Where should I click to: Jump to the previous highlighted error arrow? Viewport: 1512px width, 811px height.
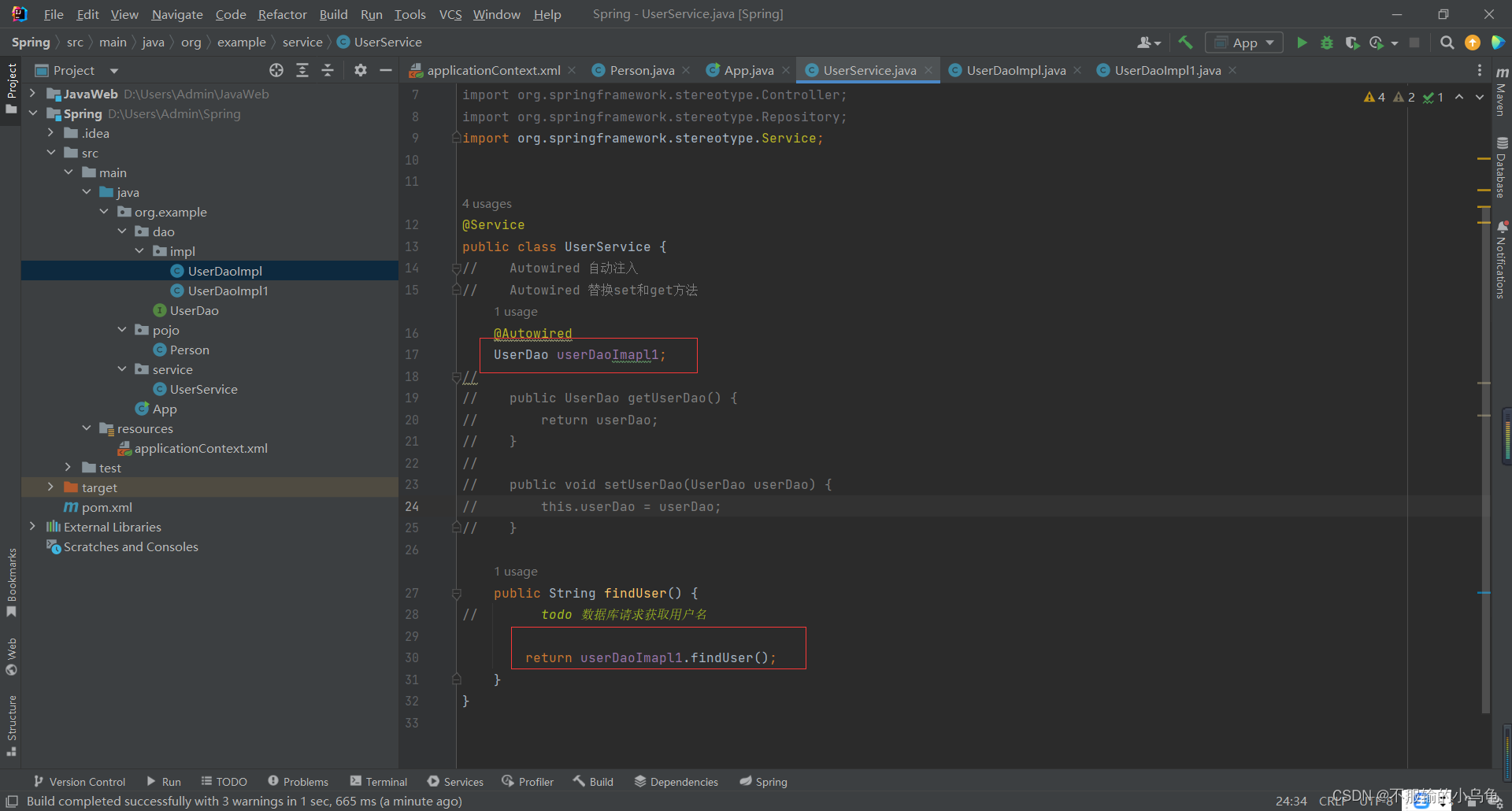pos(1459,97)
